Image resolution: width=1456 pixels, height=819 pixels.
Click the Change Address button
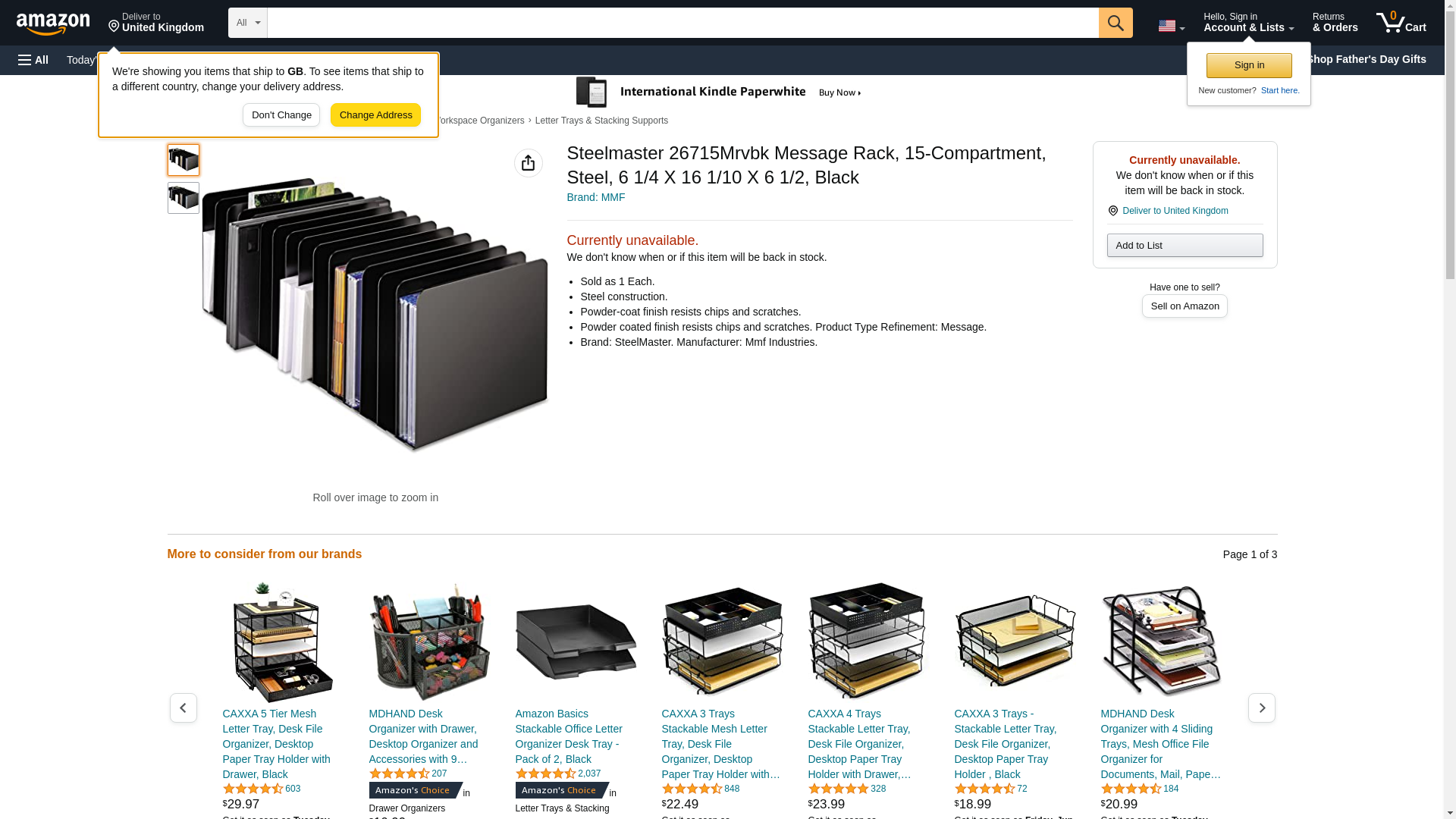click(375, 115)
